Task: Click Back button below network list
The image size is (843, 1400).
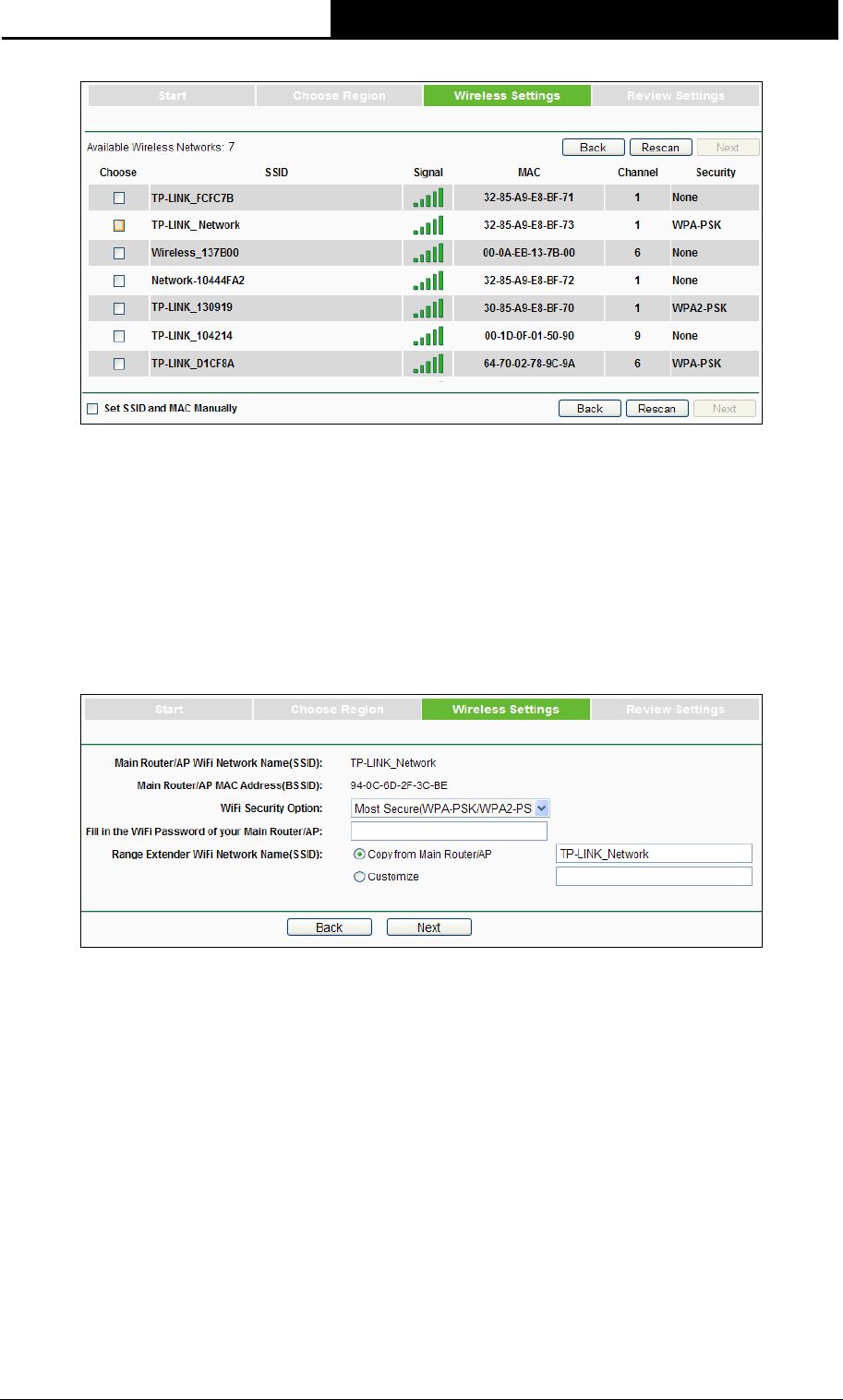Action: tap(590, 409)
